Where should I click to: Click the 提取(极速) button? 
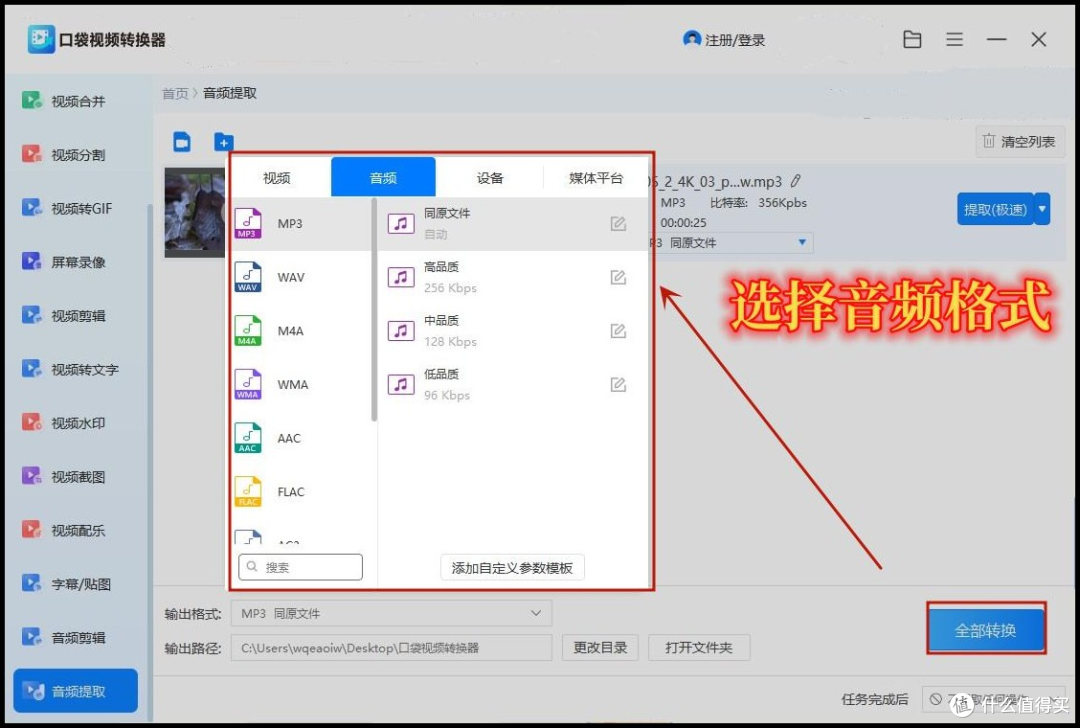point(995,209)
